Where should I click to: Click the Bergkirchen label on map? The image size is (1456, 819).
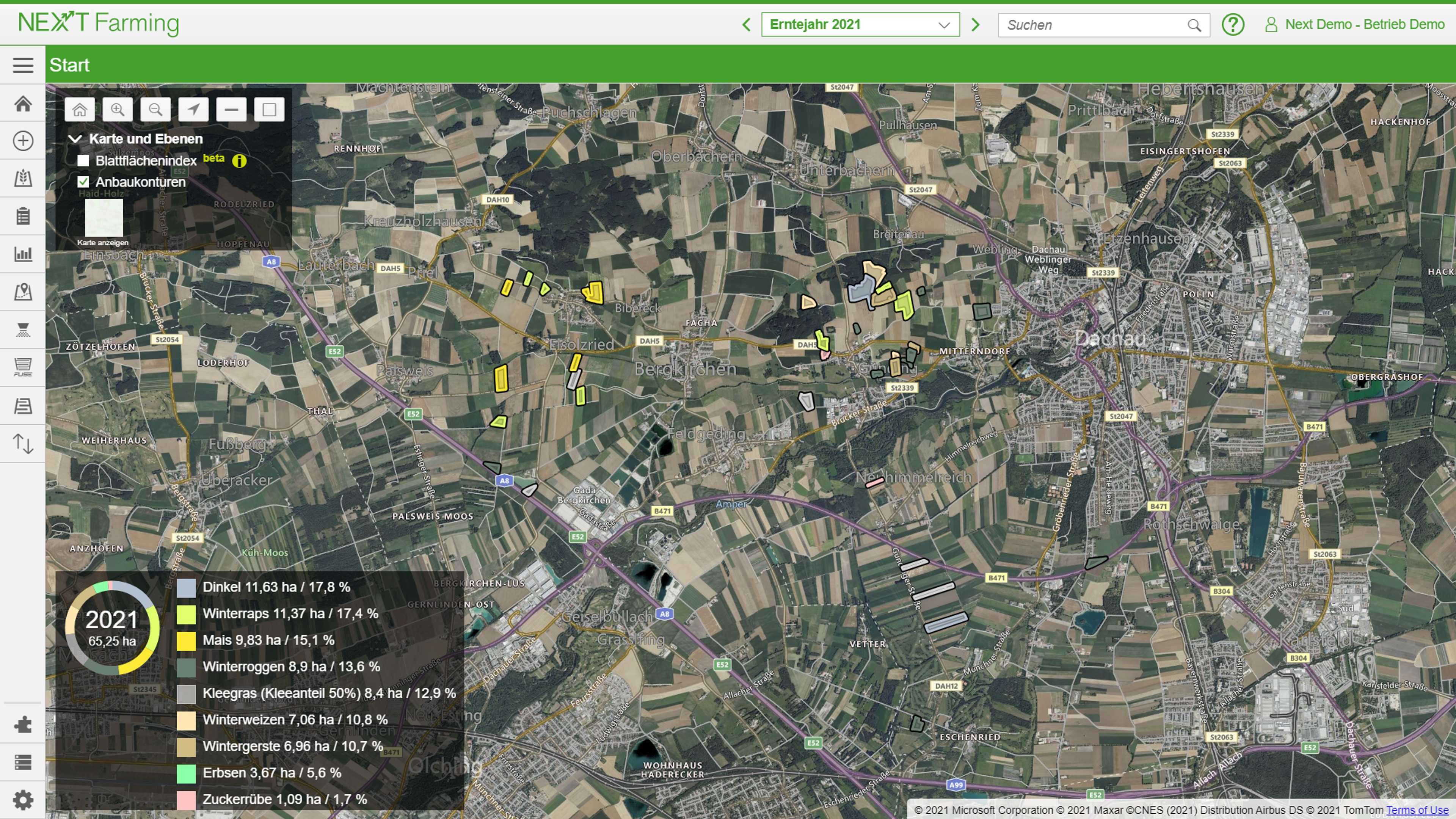[x=685, y=369]
